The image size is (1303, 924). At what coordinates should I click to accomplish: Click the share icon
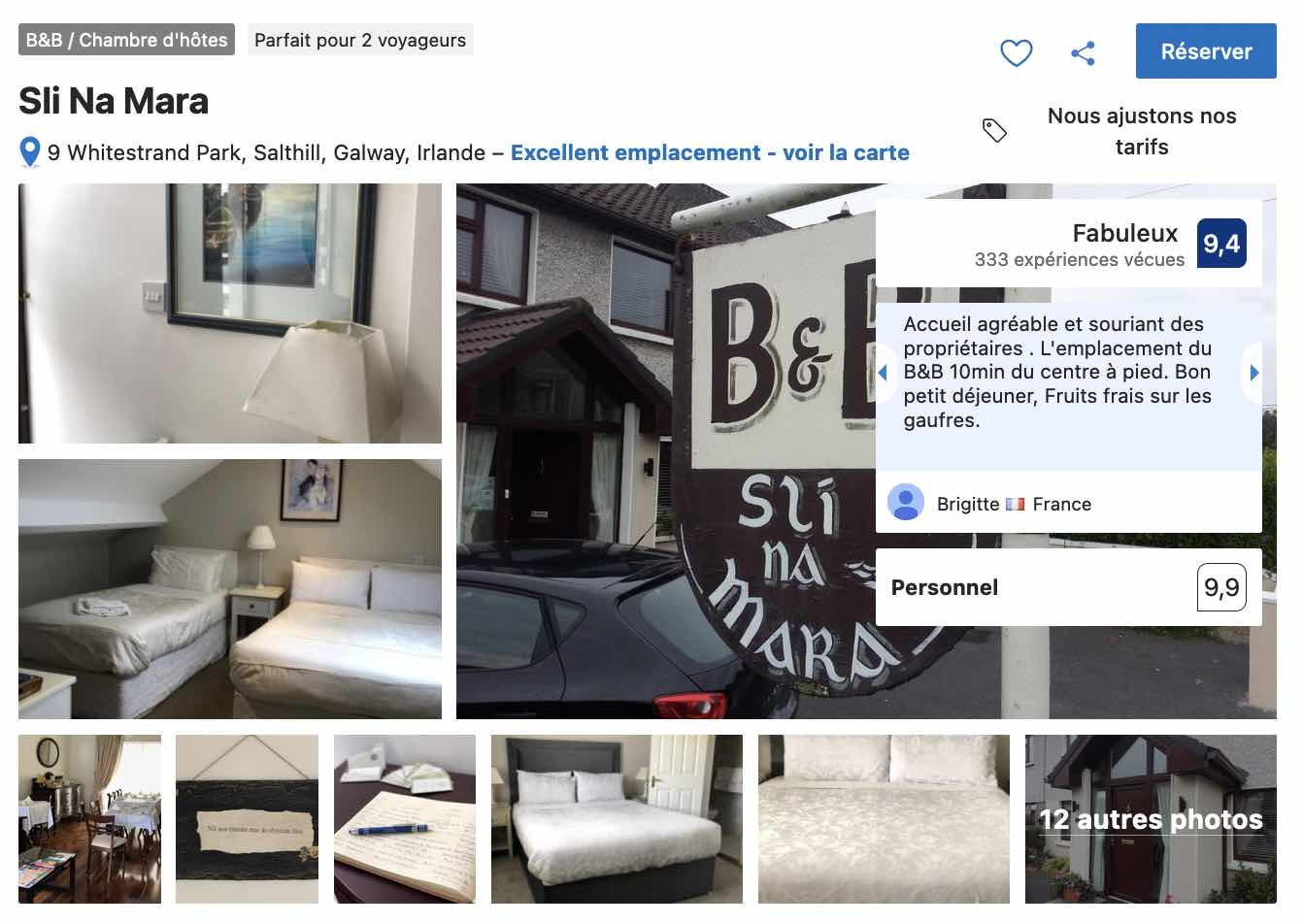[x=1083, y=52]
